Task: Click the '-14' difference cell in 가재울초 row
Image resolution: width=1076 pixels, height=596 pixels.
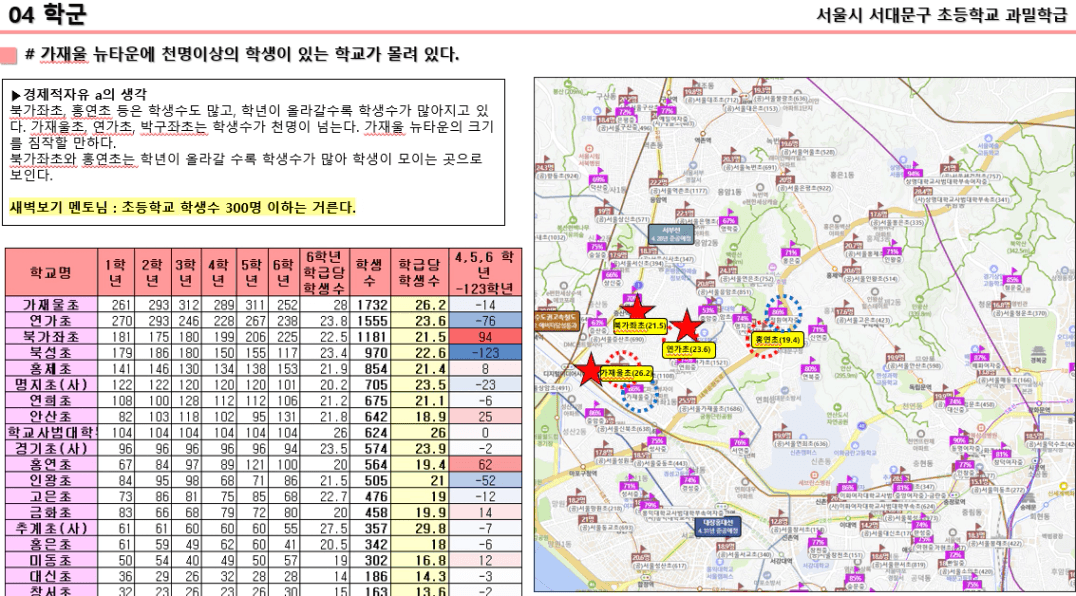Action: point(485,305)
